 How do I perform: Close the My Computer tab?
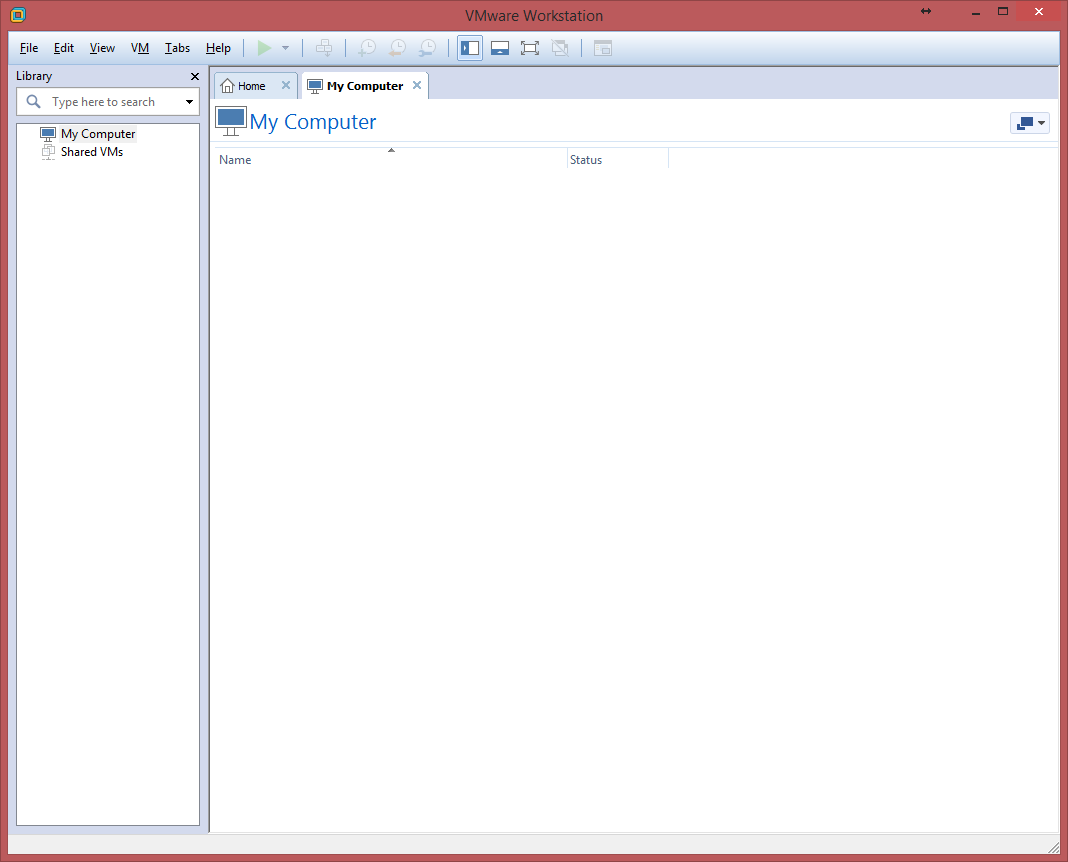[417, 85]
